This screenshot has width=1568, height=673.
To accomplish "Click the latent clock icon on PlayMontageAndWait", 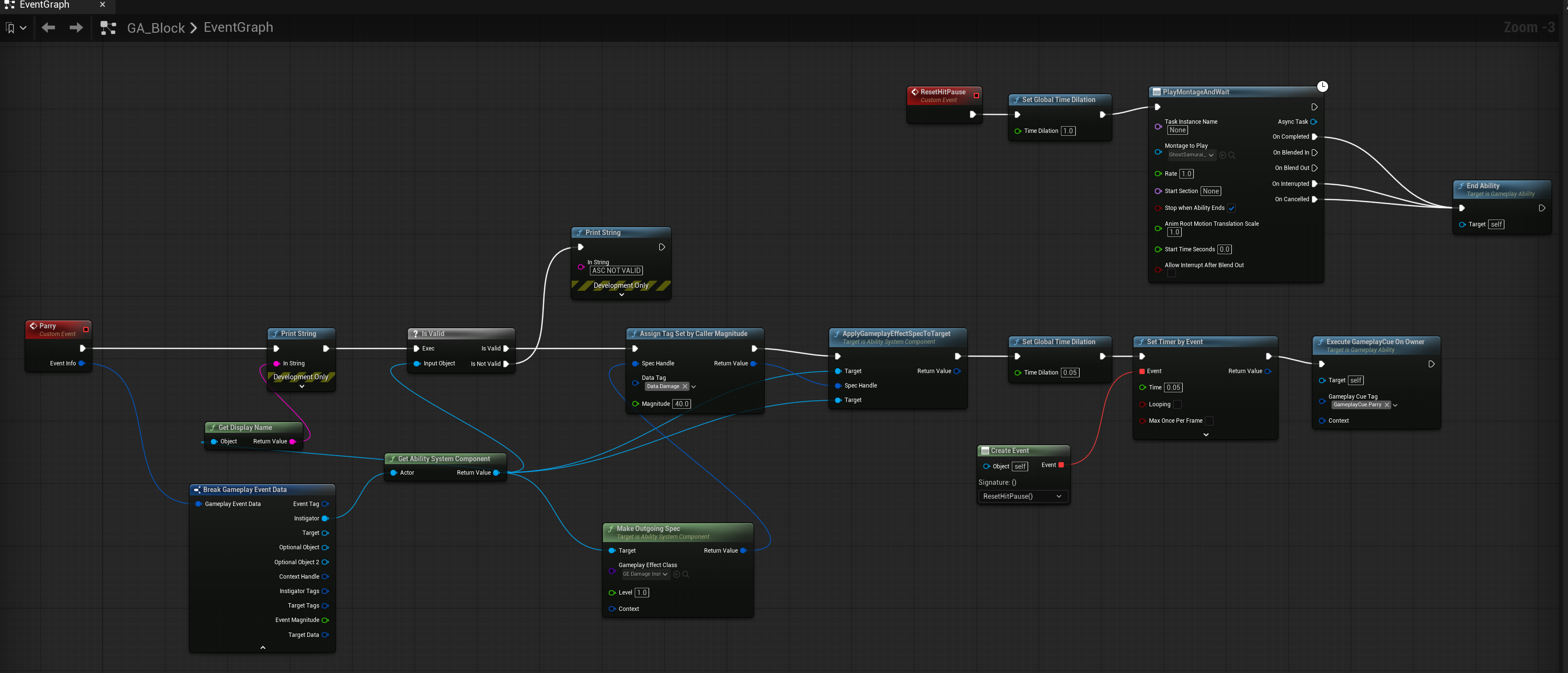I will pos(1322,86).
